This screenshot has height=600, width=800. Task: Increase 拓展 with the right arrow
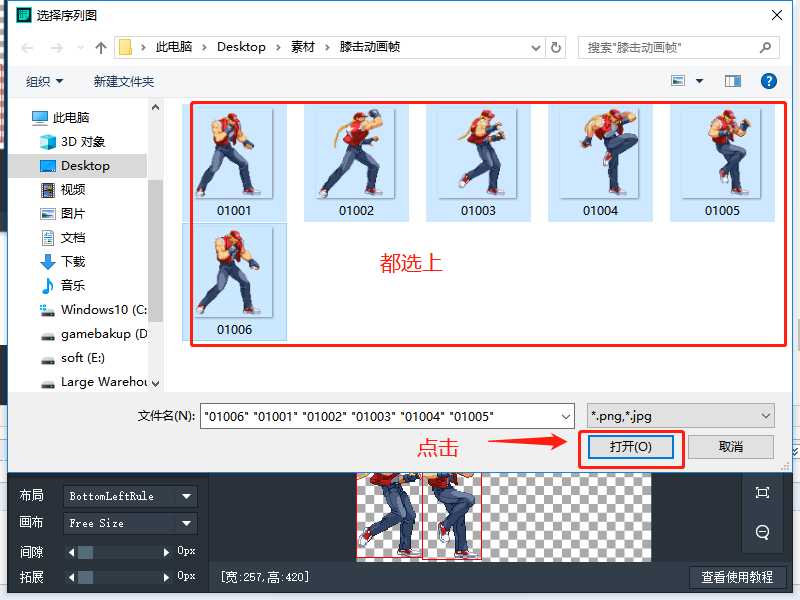click(x=166, y=577)
